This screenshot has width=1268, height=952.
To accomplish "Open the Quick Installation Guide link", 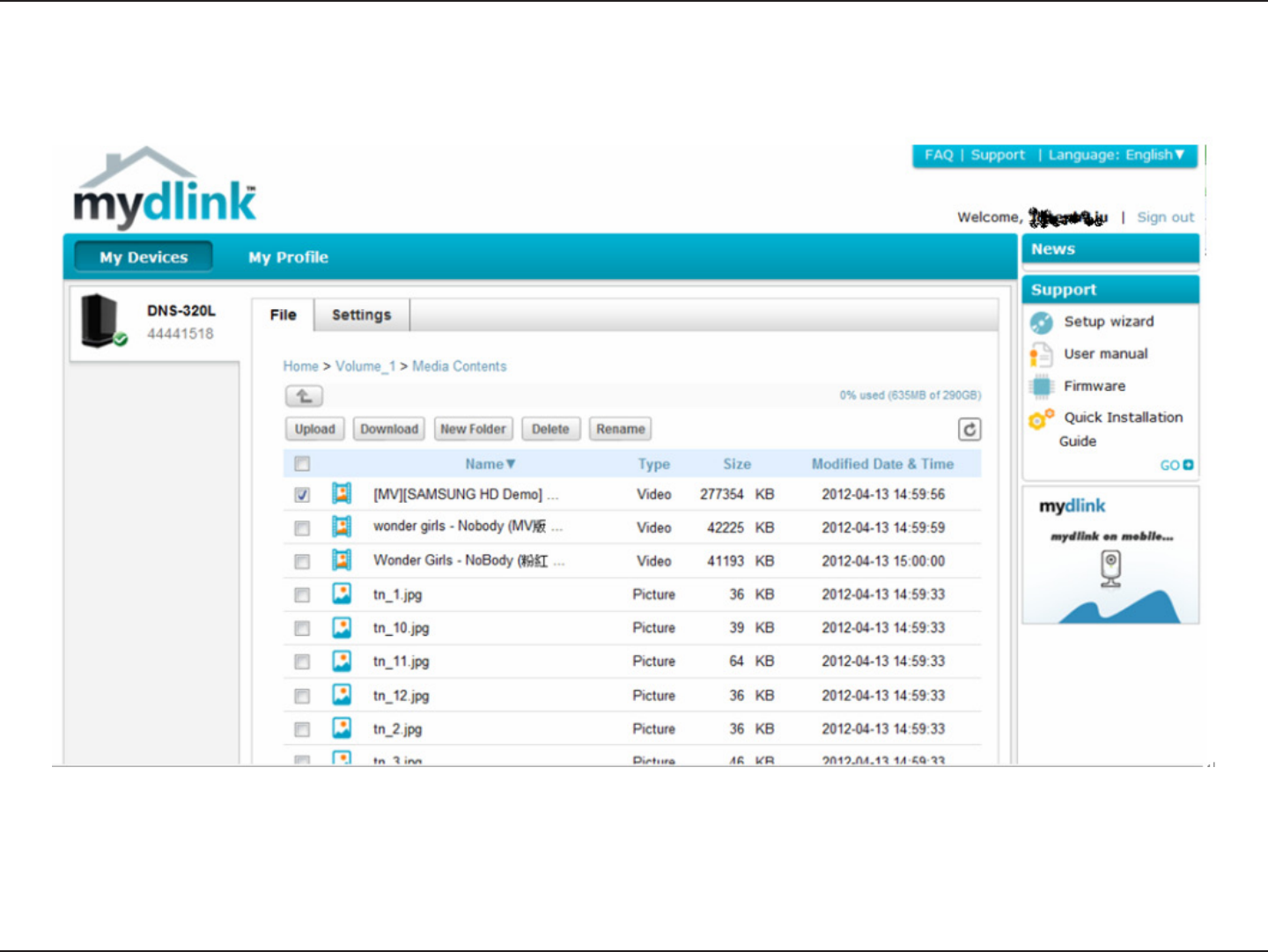I will (1121, 429).
